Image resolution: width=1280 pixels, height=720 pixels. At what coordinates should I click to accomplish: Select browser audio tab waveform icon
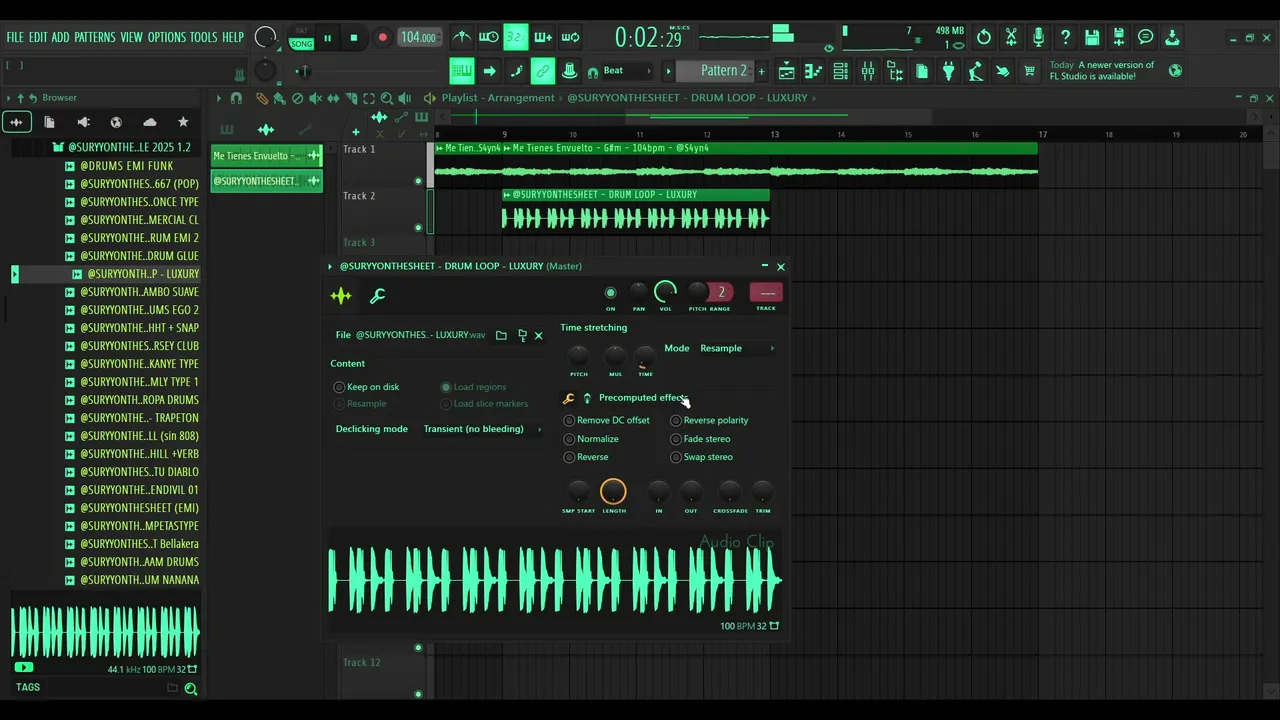16,122
